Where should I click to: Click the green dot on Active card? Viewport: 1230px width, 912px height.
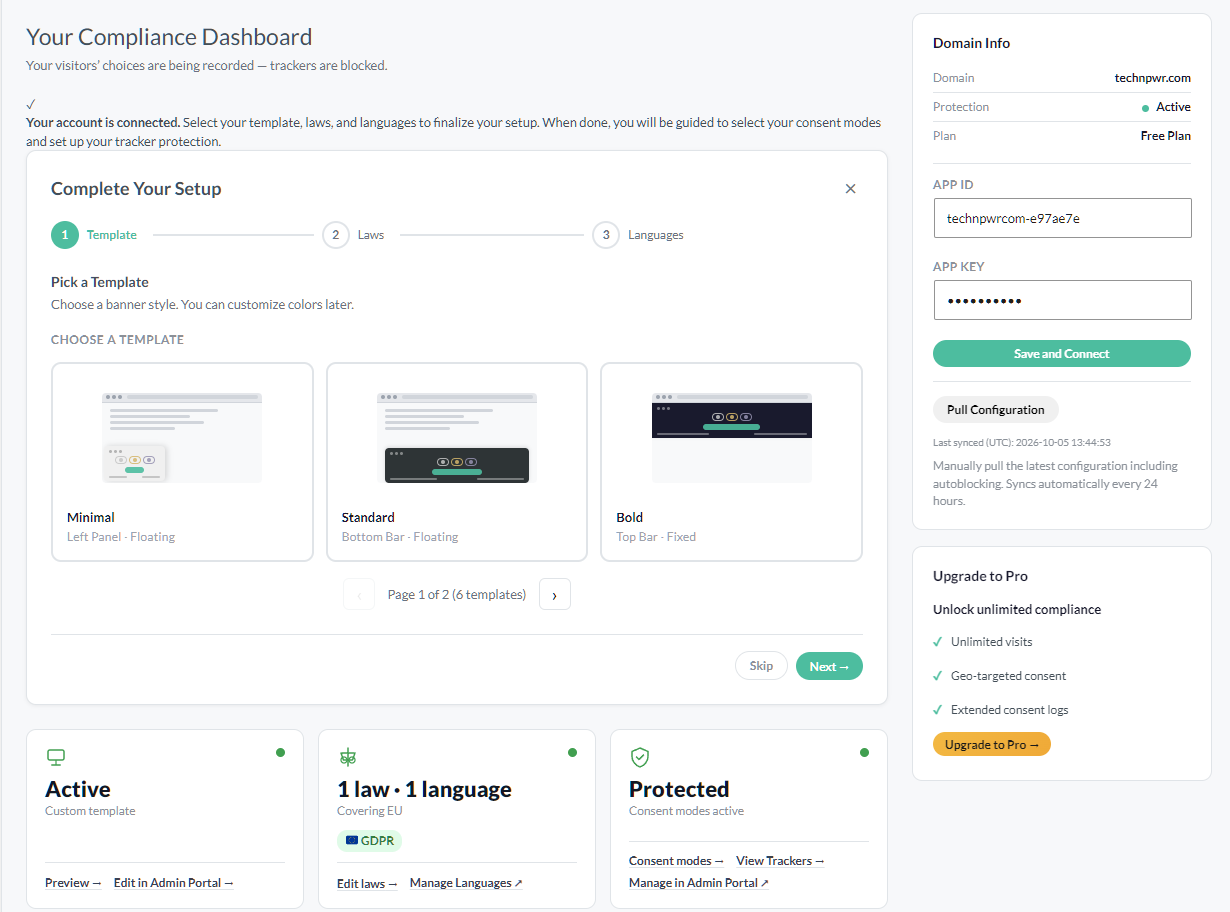click(280, 752)
